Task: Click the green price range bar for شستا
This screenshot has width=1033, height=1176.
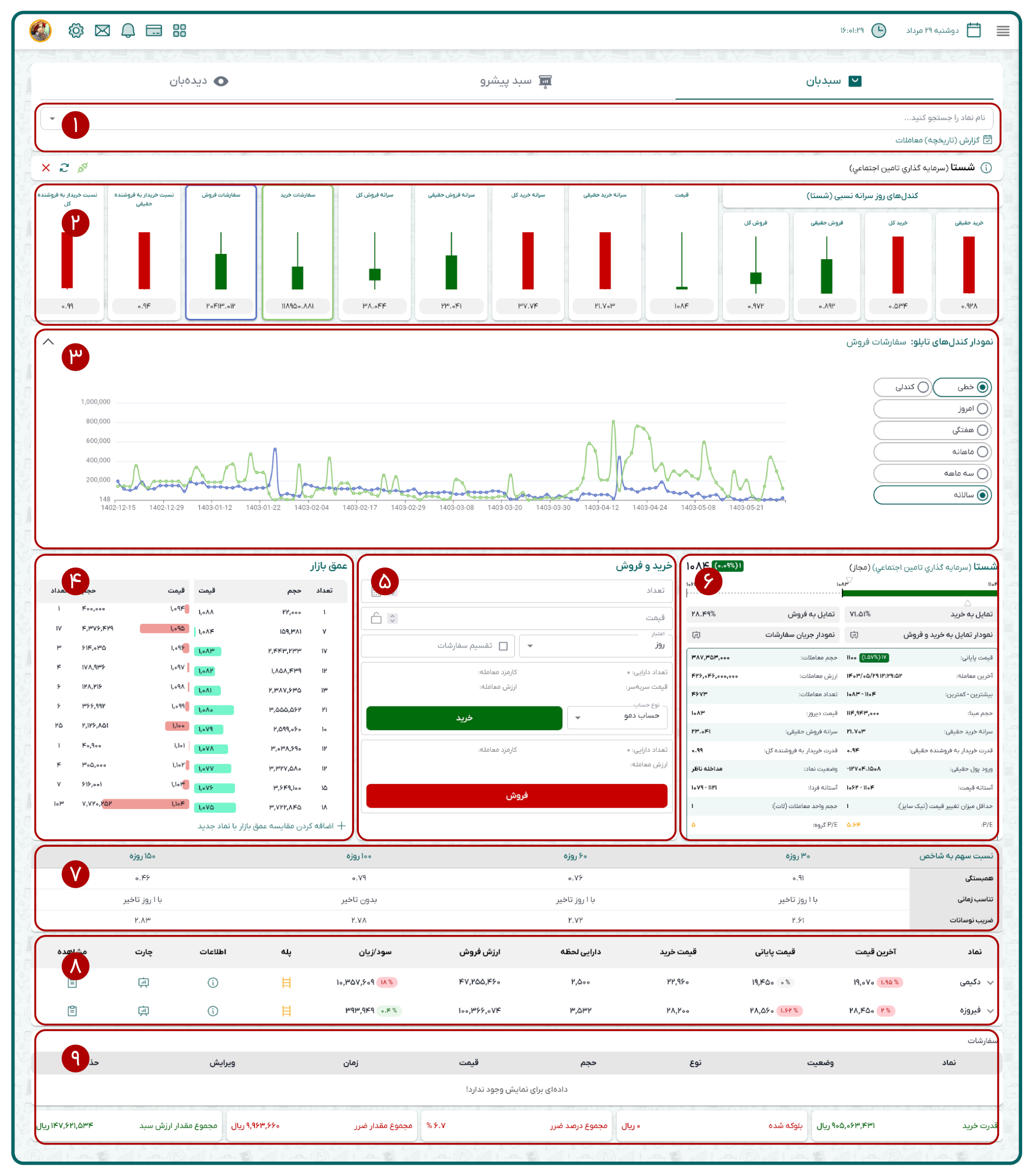Action: pyautogui.click(x=919, y=592)
